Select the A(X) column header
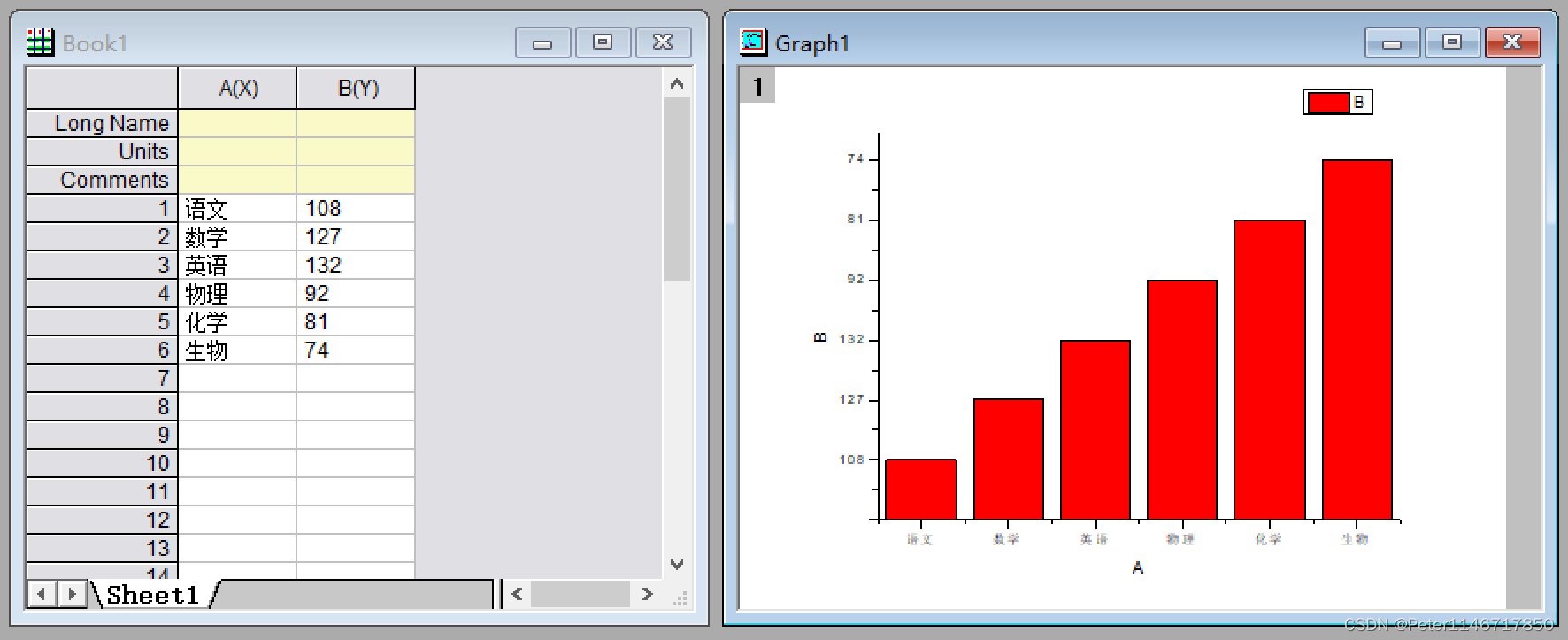This screenshot has width=1568, height=640. tap(238, 88)
